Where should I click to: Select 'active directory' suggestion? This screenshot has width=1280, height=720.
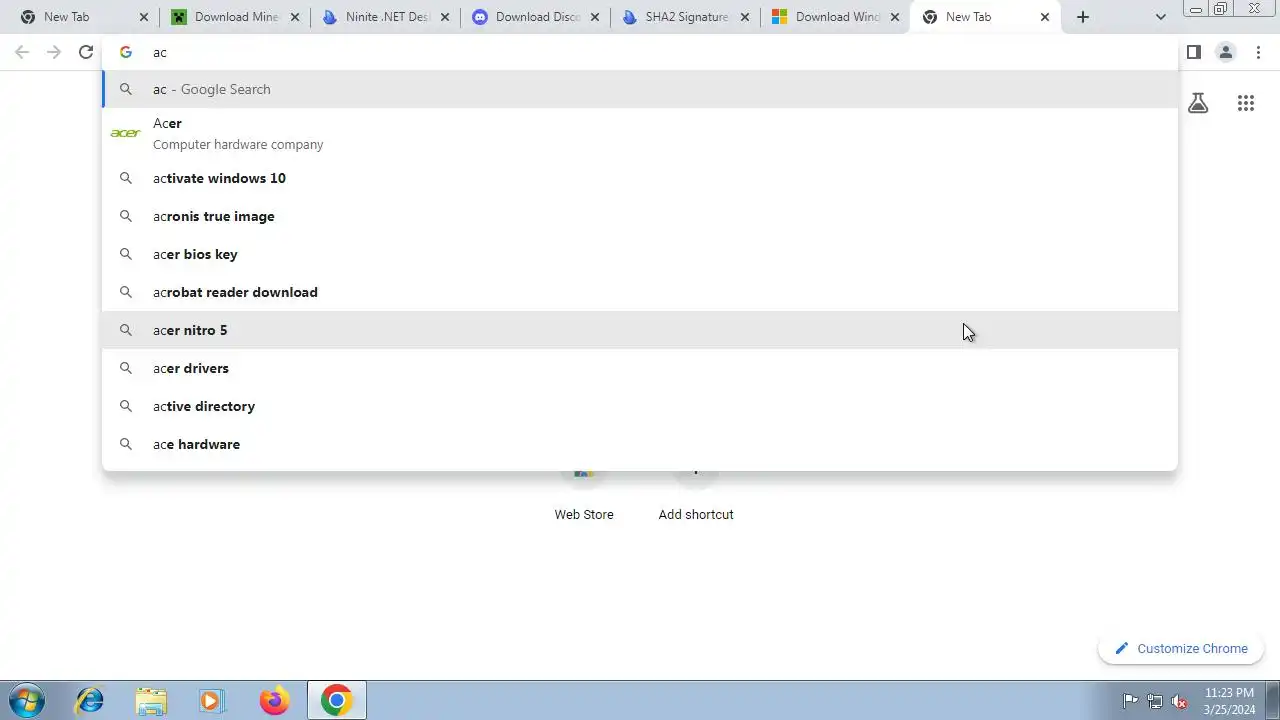click(640, 406)
